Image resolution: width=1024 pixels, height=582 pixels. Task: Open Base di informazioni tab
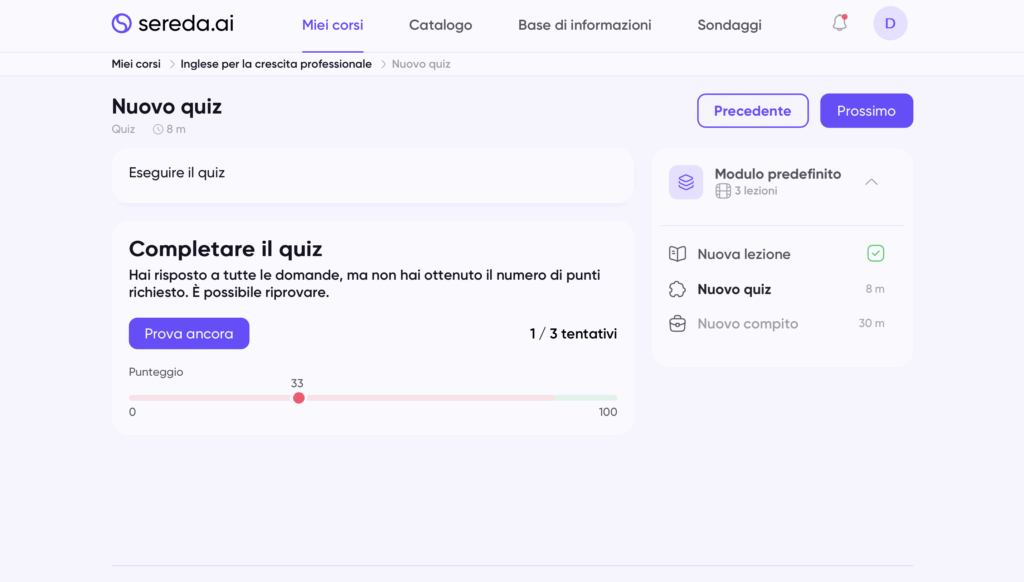click(x=584, y=25)
